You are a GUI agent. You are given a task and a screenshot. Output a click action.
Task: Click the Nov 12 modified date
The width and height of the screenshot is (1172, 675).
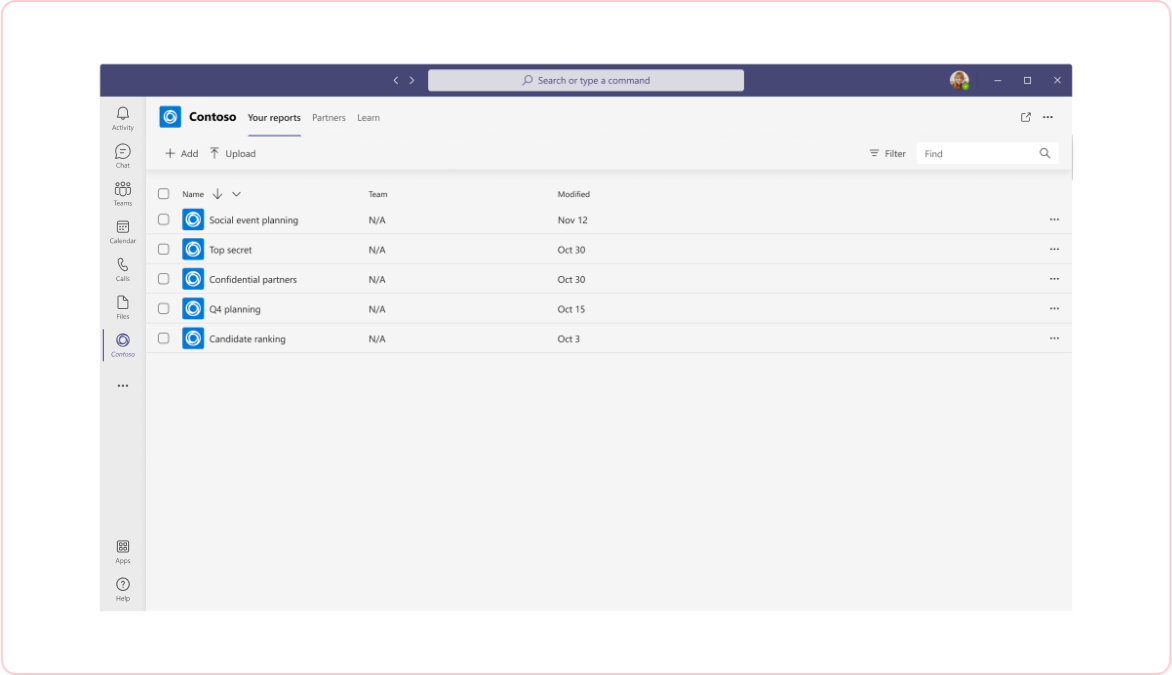coord(573,220)
